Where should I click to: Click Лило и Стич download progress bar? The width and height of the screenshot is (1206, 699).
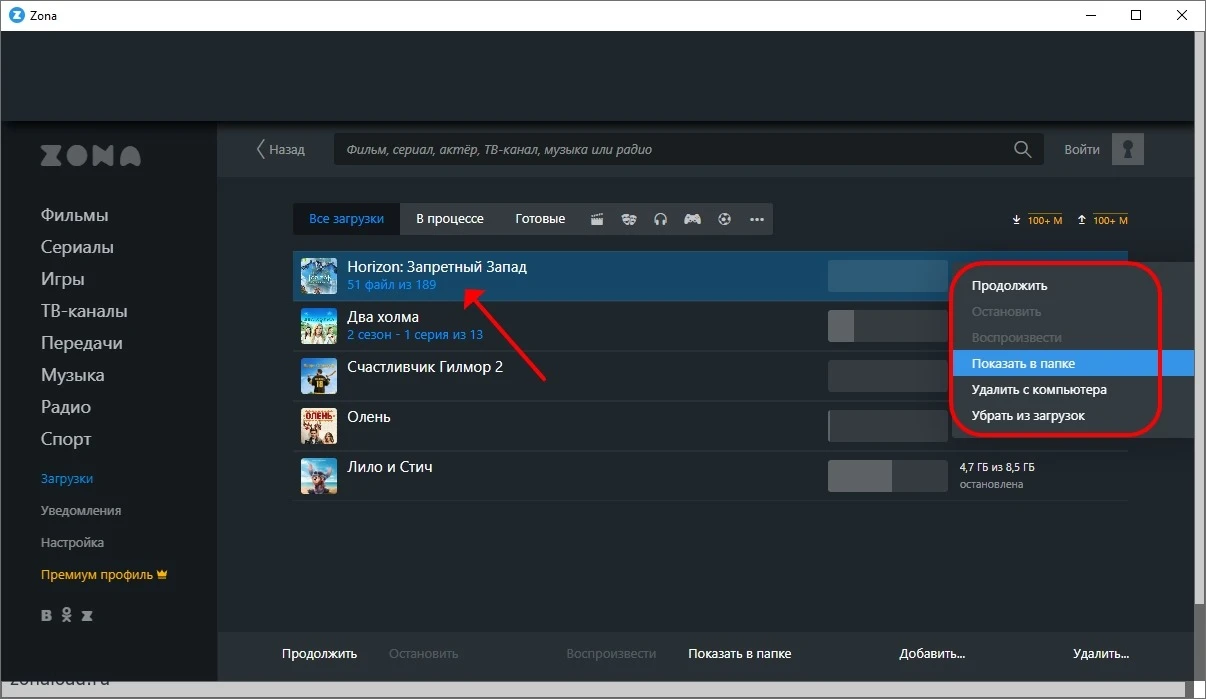pos(888,476)
